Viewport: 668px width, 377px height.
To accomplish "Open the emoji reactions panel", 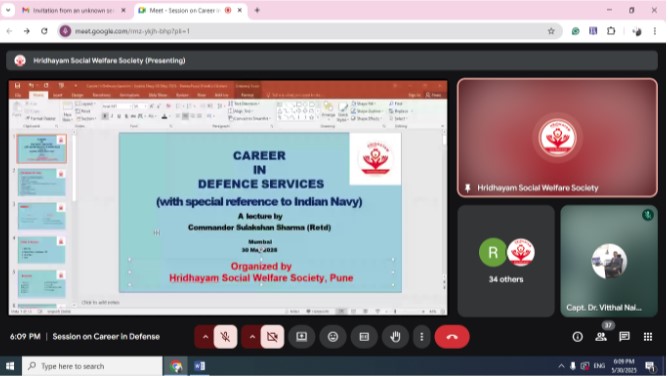I will [x=333, y=337].
